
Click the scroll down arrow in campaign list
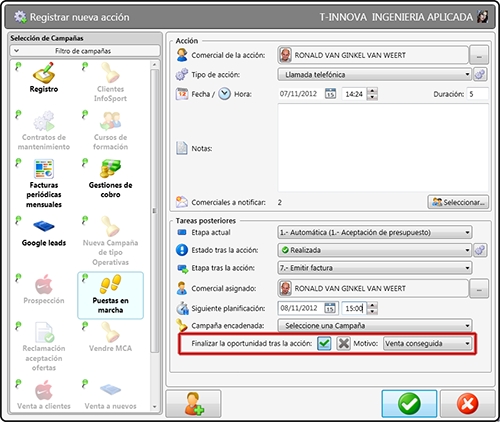[154, 406]
